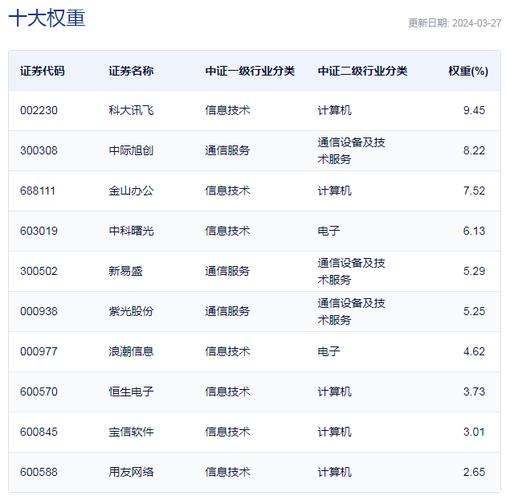The width and height of the screenshot is (506, 500).
Task: Select security code 600570
Action: tap(39, 392)
